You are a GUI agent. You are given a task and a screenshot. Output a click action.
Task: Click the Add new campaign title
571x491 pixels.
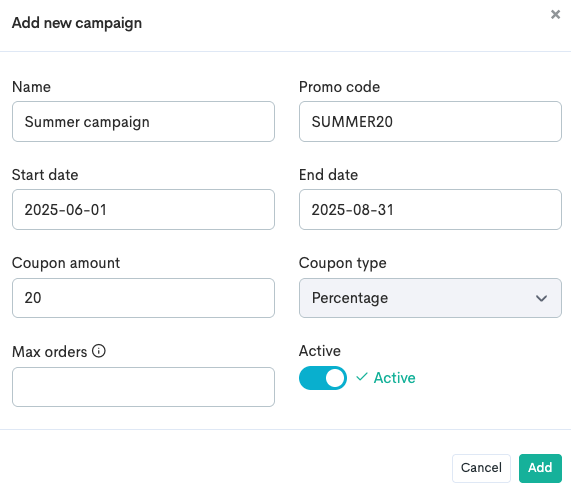(x=77, y=23)
